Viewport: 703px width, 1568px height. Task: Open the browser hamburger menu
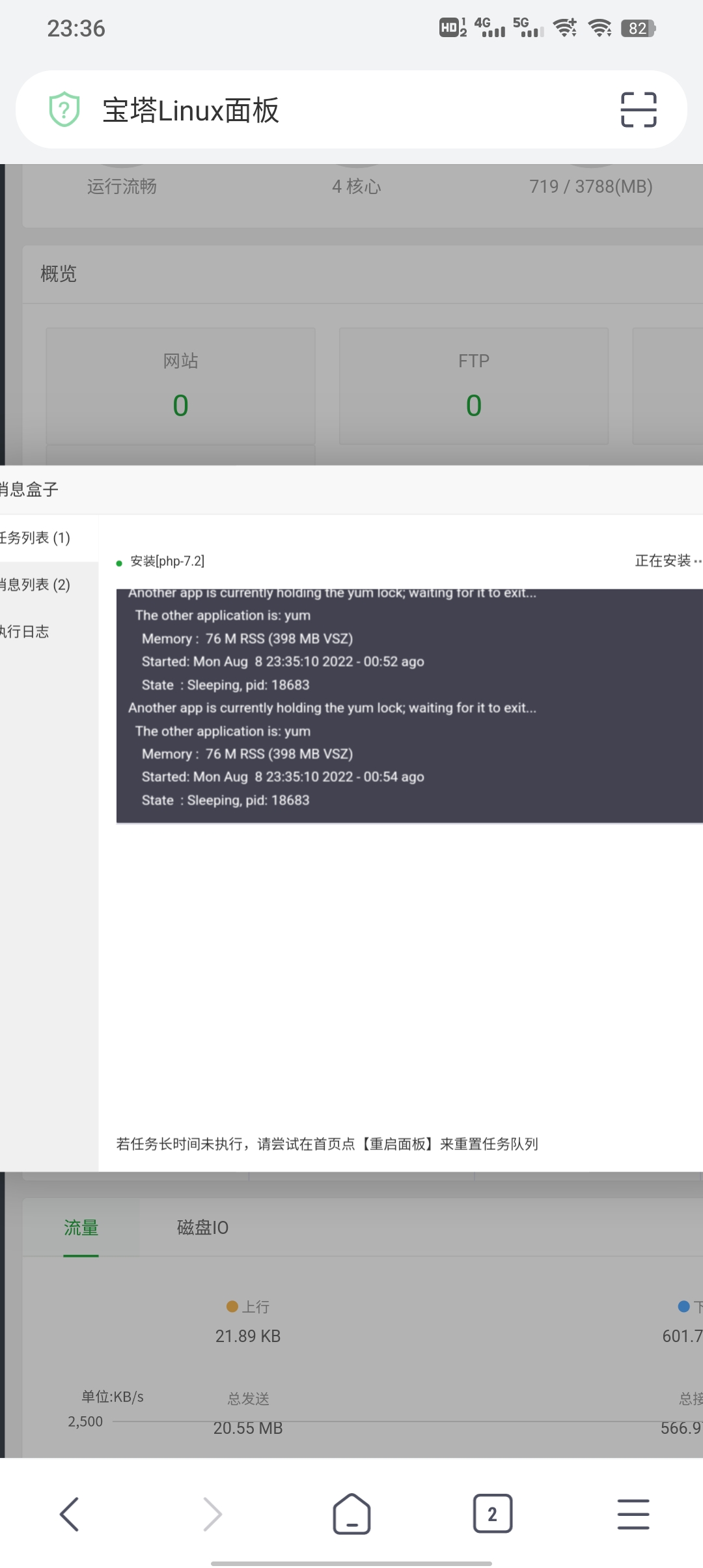[633, 1514]
